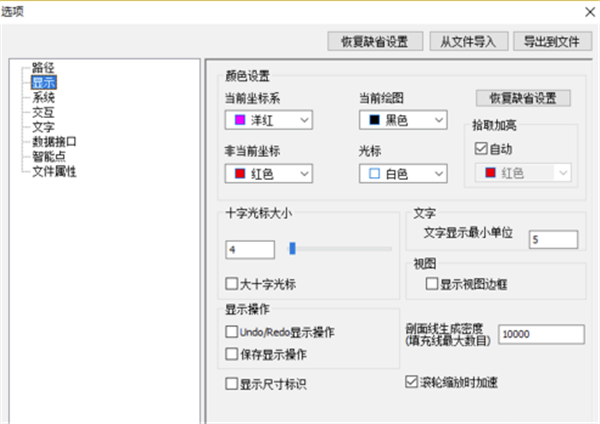Open the 光标 白色 color dropdown
The height and width of the screenshot is (424, 600).
(402, 174)
